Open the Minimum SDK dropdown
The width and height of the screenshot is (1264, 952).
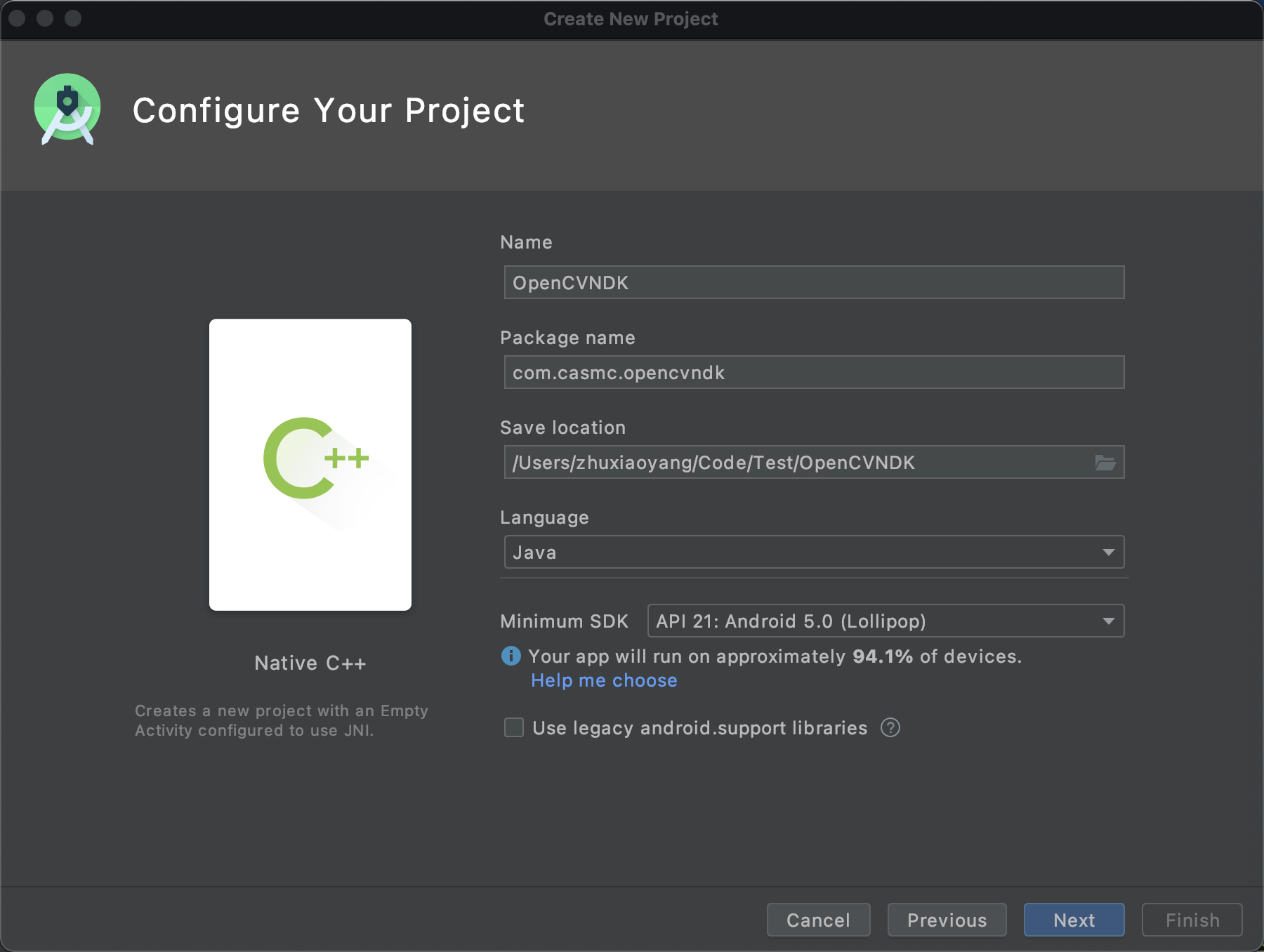coord(886,621)
